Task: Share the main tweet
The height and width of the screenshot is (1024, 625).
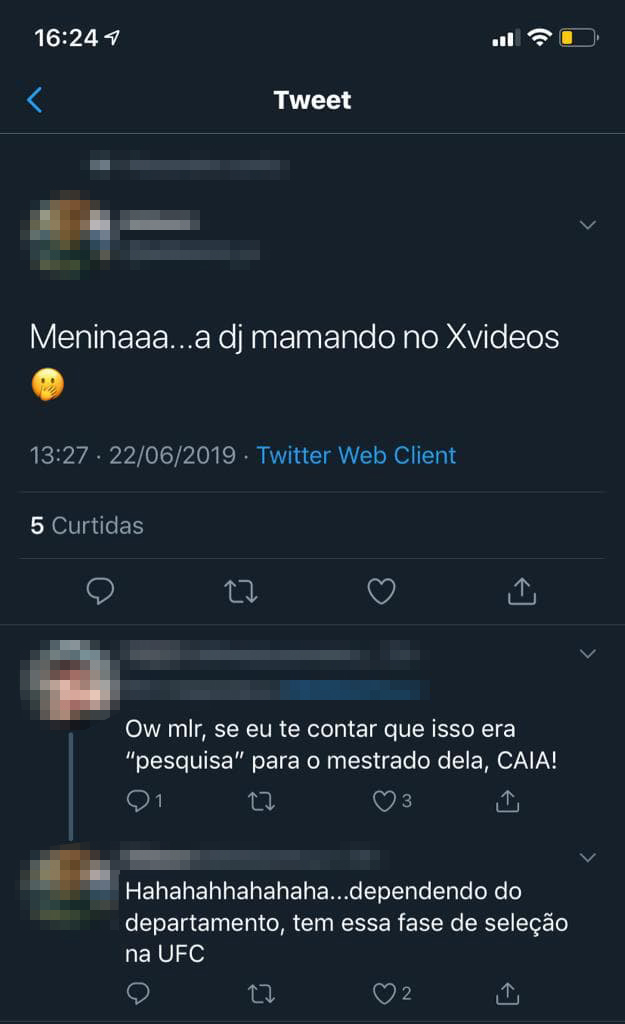Action: (522, 590)
